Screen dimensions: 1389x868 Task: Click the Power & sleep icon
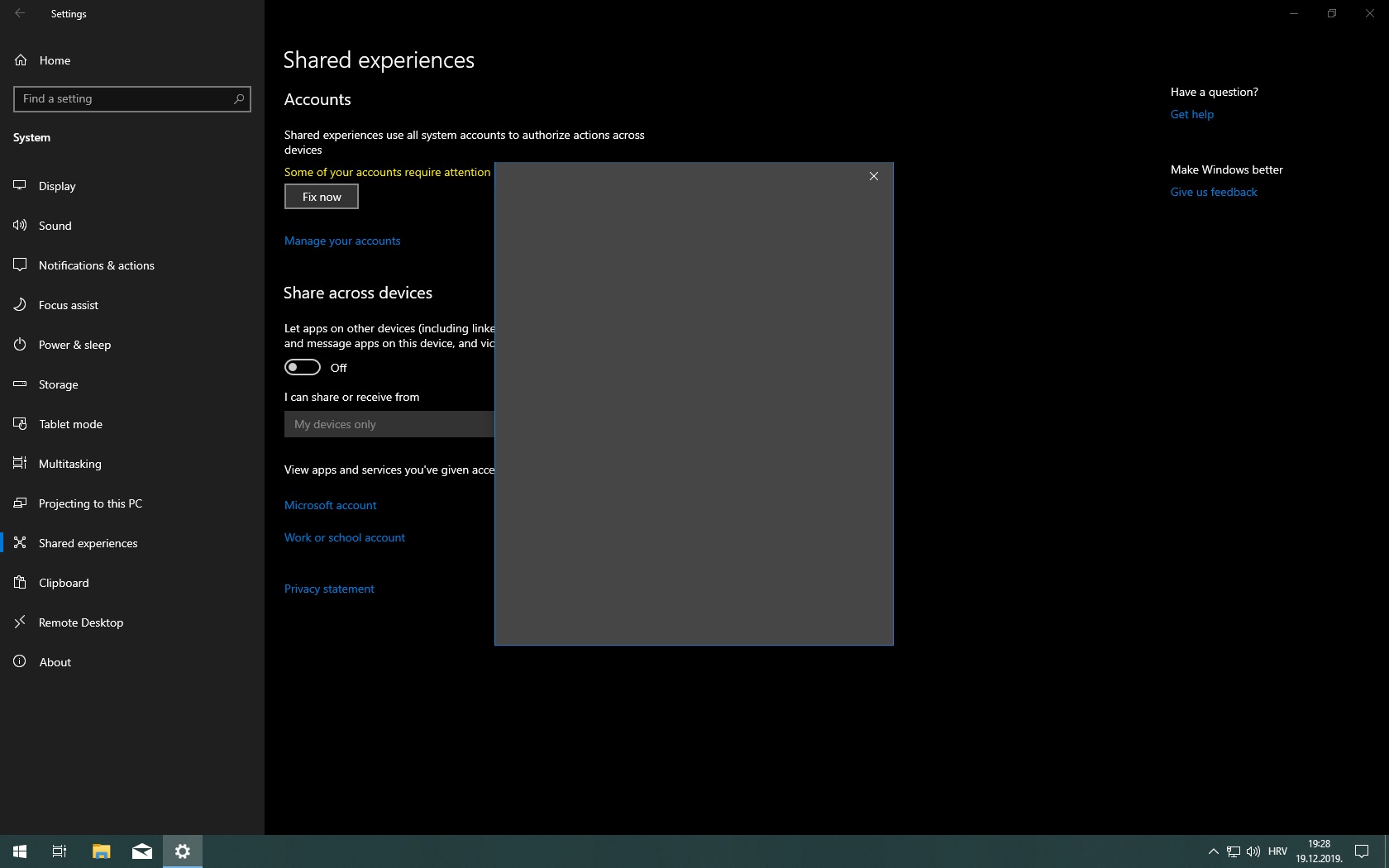click(20, 345)
